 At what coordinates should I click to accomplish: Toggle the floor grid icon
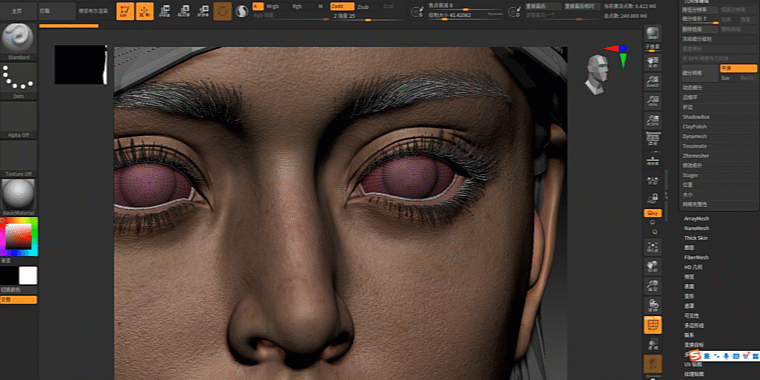[x=652, y=159]
